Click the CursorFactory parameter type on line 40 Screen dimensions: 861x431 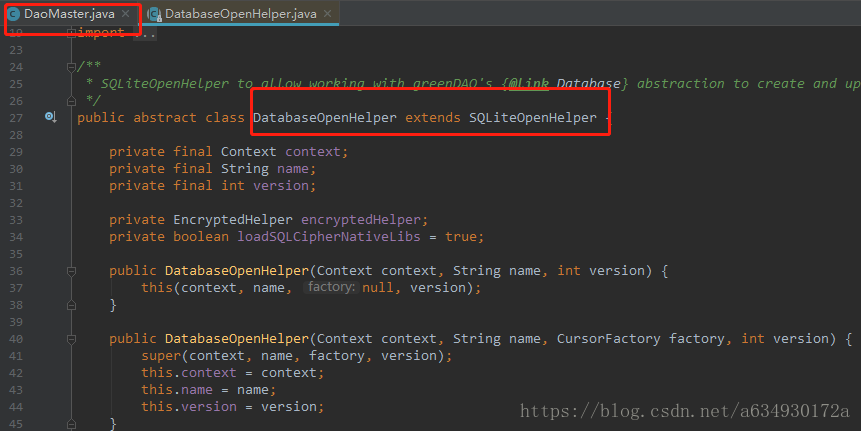(x=608, y=339)
